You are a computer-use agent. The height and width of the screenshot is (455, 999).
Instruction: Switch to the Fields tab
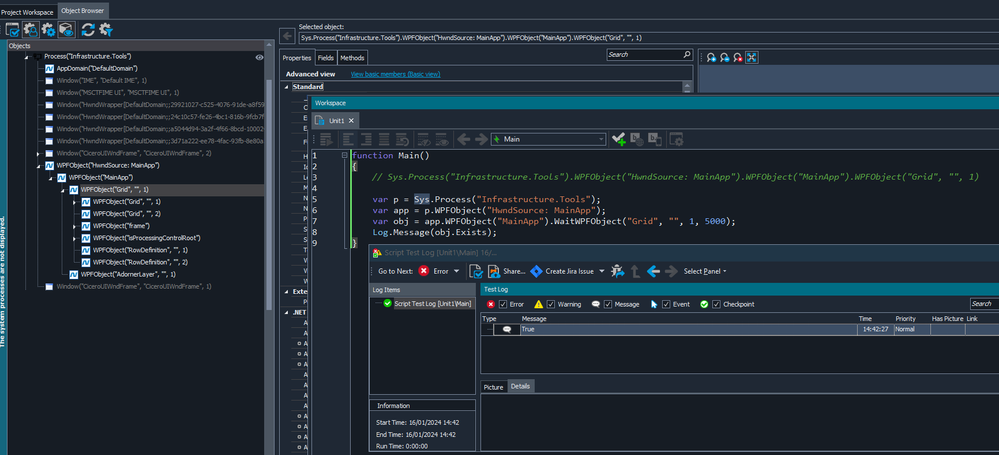pyautogui.click(x=326, y=58)
